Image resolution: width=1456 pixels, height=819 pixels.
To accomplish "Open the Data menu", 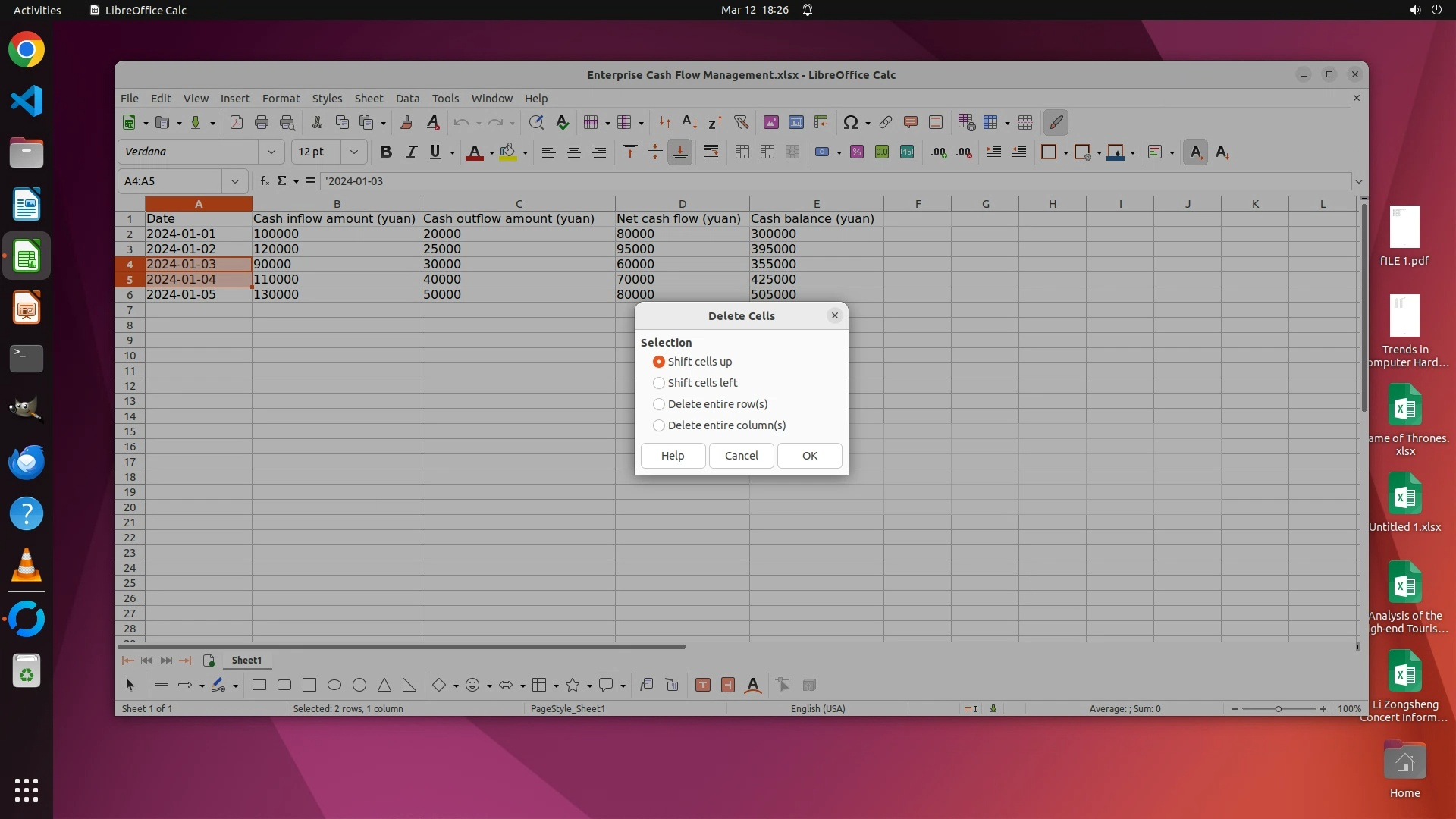I will (407, 99).
